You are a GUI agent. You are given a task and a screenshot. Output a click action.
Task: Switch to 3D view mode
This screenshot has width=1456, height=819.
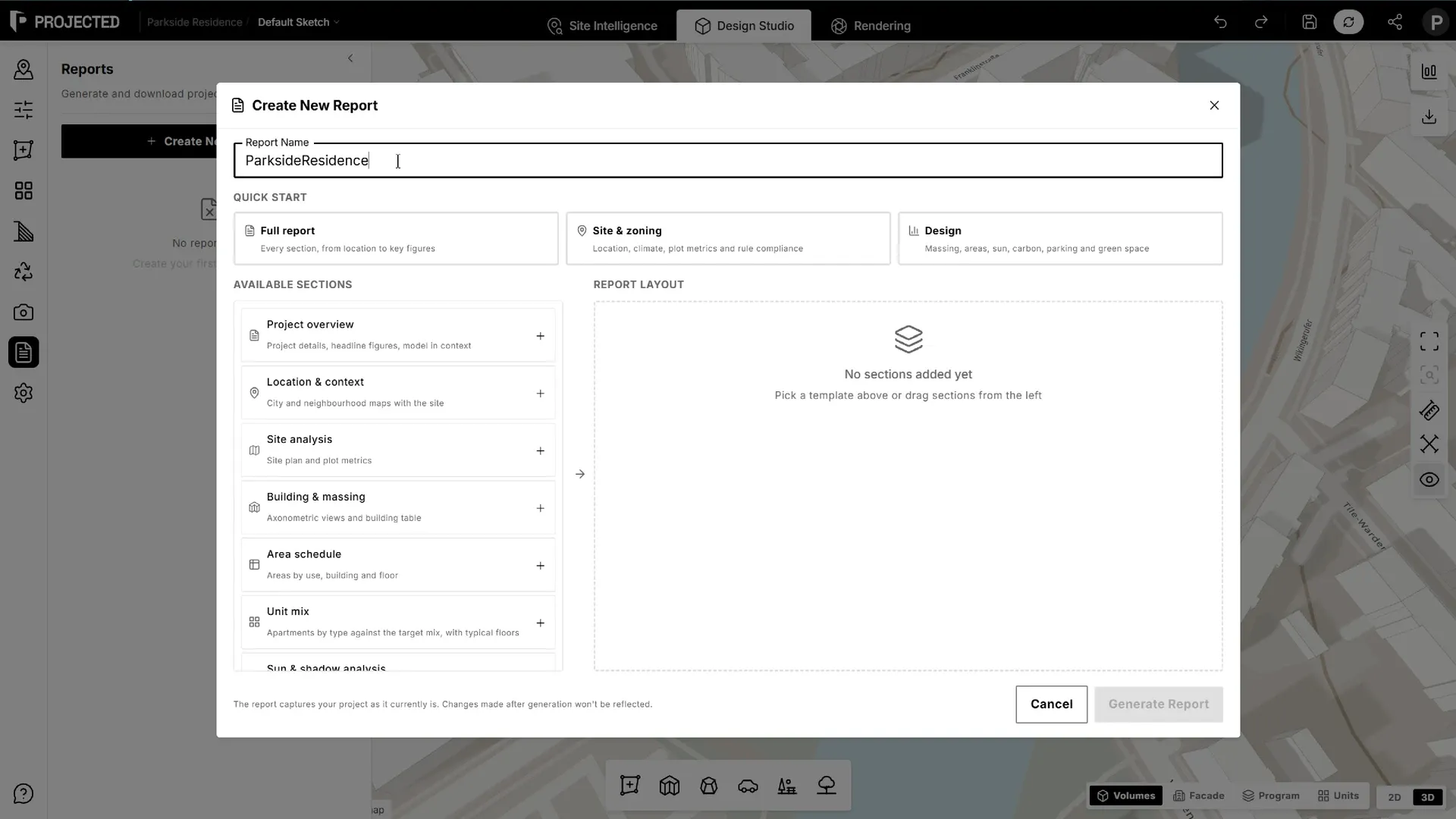click(x=1428, y=797)
